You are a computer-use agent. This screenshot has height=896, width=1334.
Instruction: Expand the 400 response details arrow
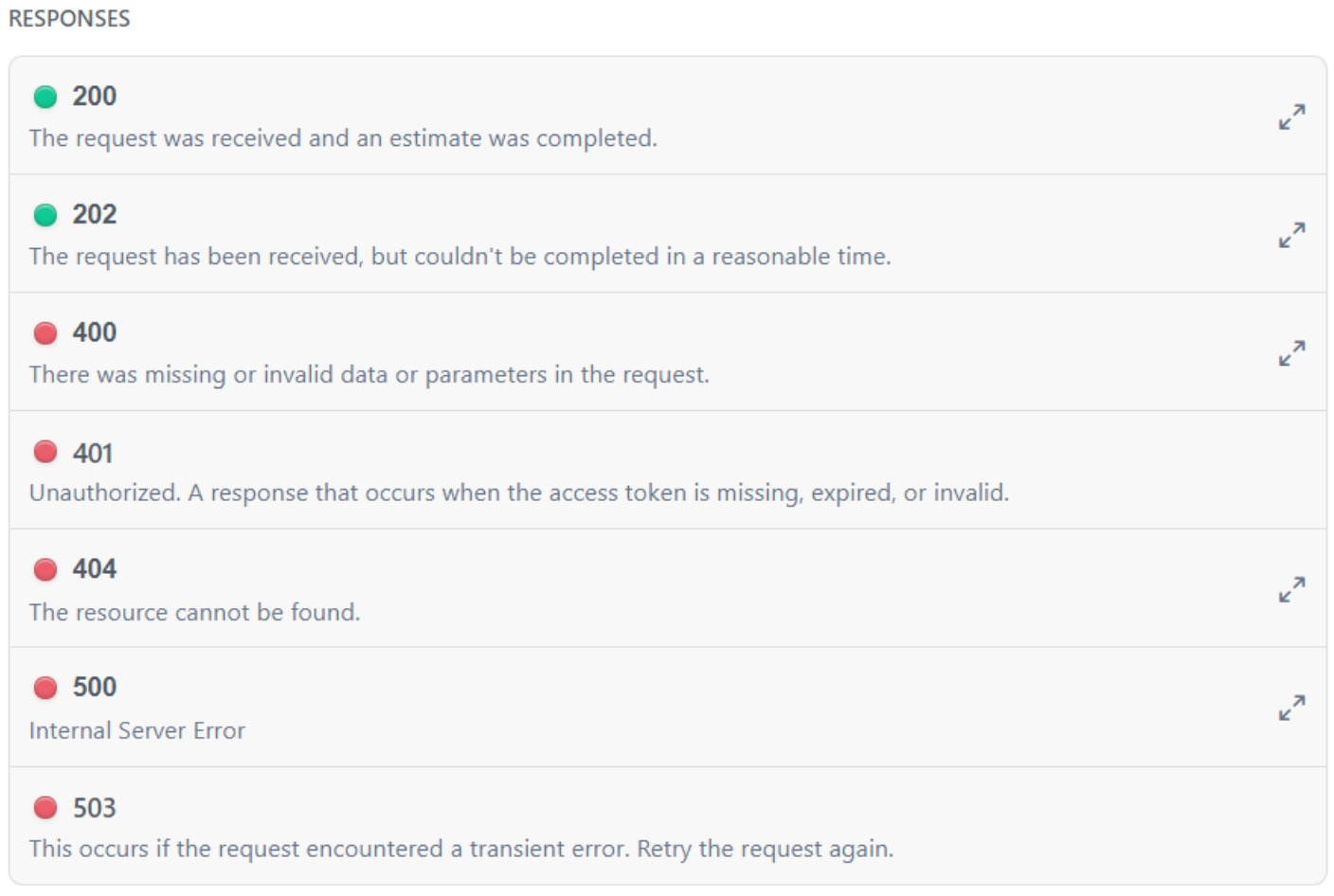[1291, 353]
